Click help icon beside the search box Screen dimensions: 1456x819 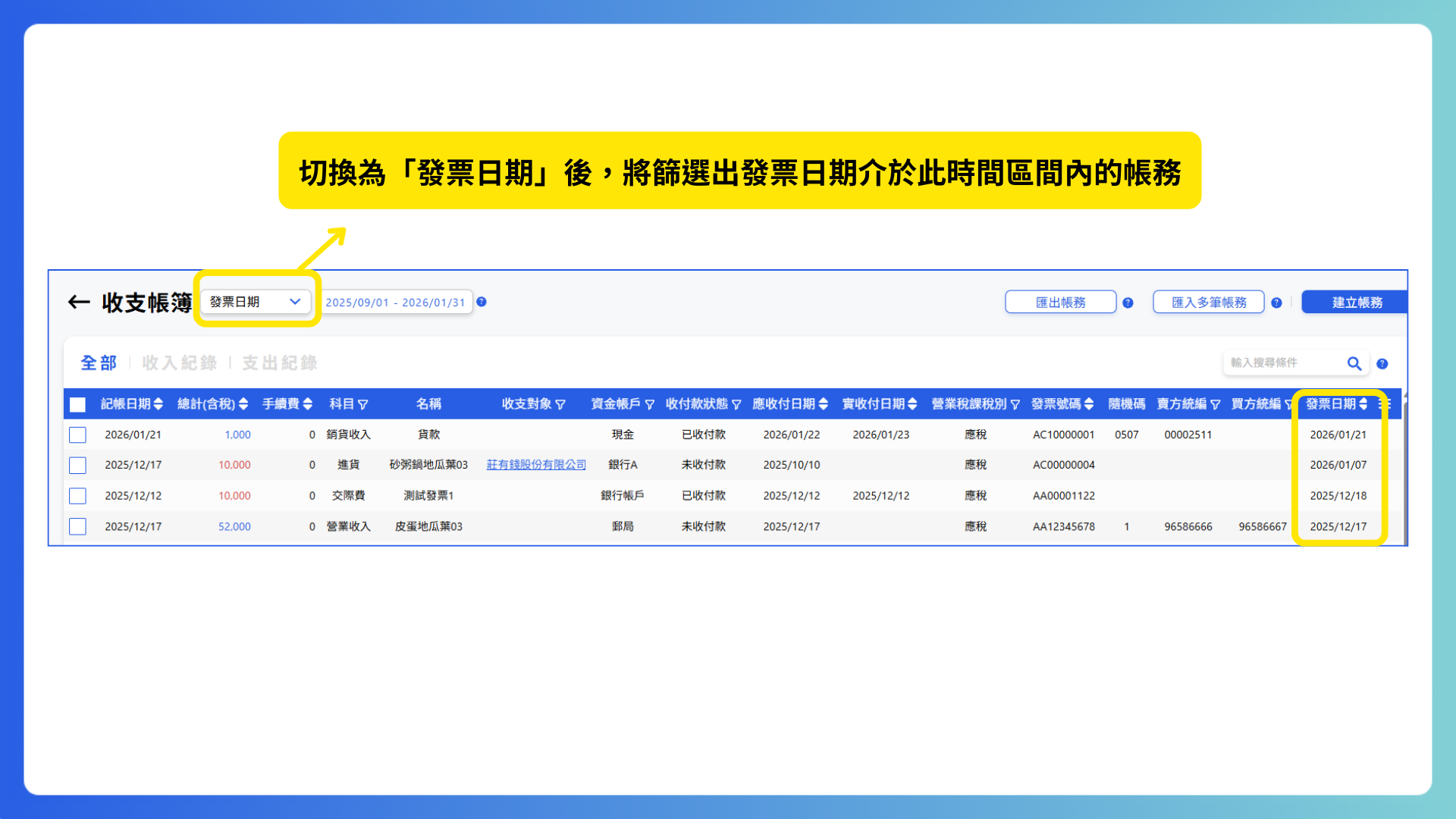click(x=1382, y=364)
